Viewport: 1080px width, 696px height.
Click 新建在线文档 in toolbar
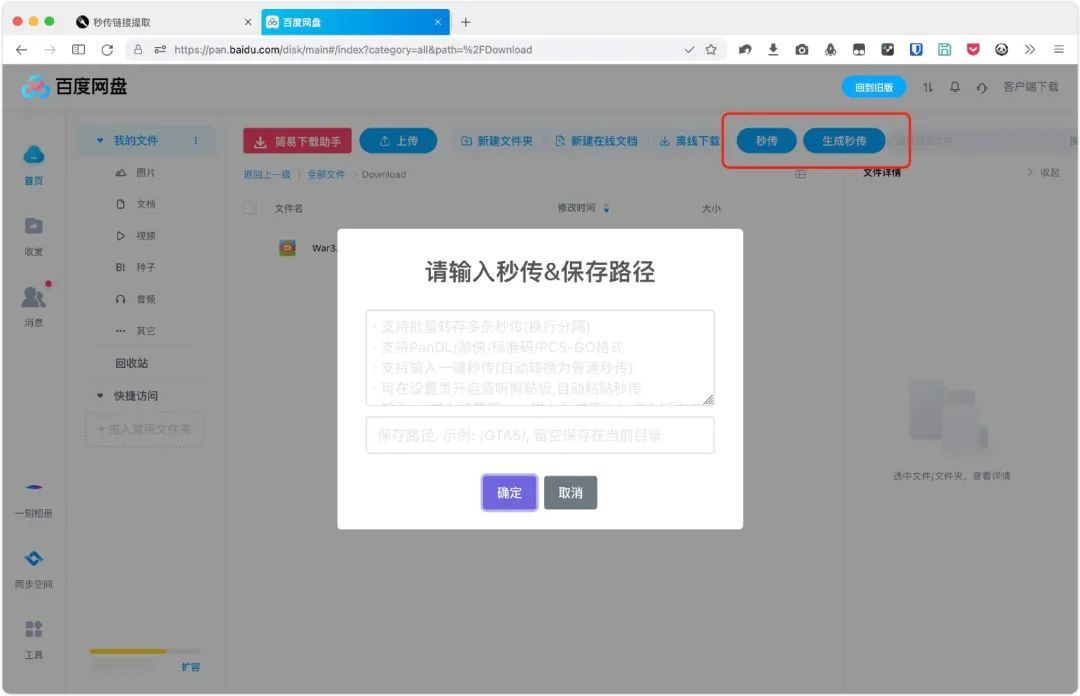pos(596,141)
